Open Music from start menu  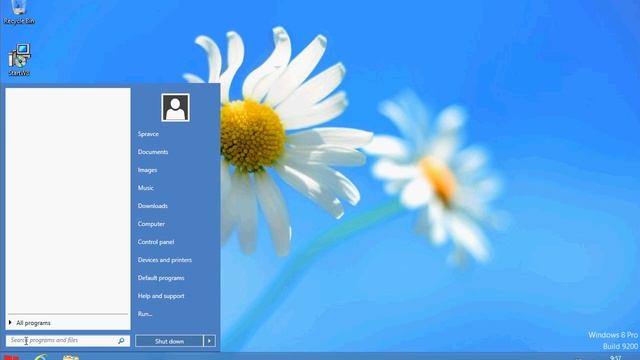(146, 188)
